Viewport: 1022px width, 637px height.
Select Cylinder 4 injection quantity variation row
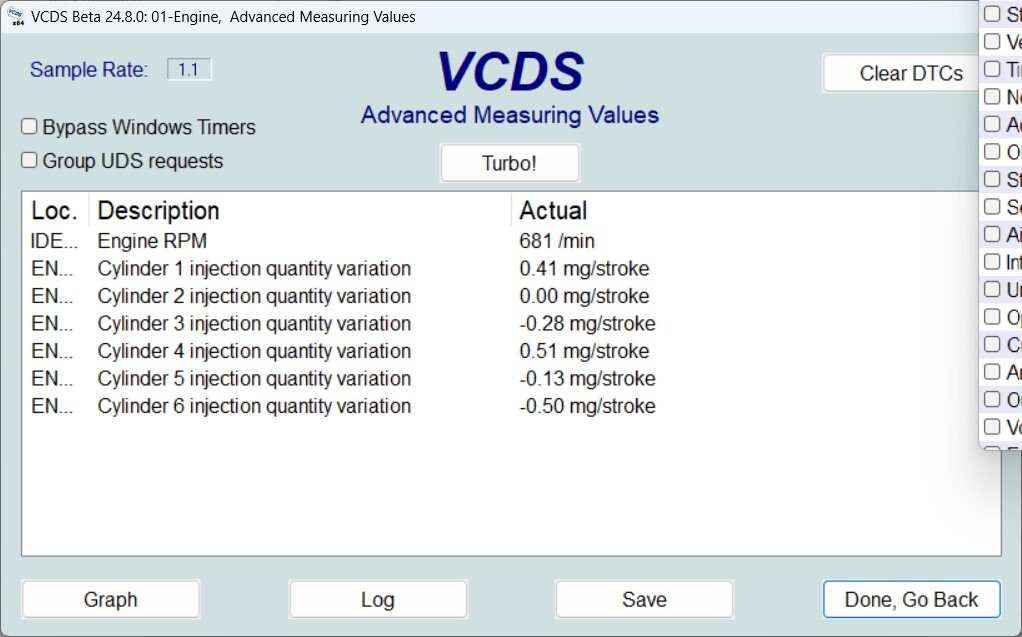(254, 351)
